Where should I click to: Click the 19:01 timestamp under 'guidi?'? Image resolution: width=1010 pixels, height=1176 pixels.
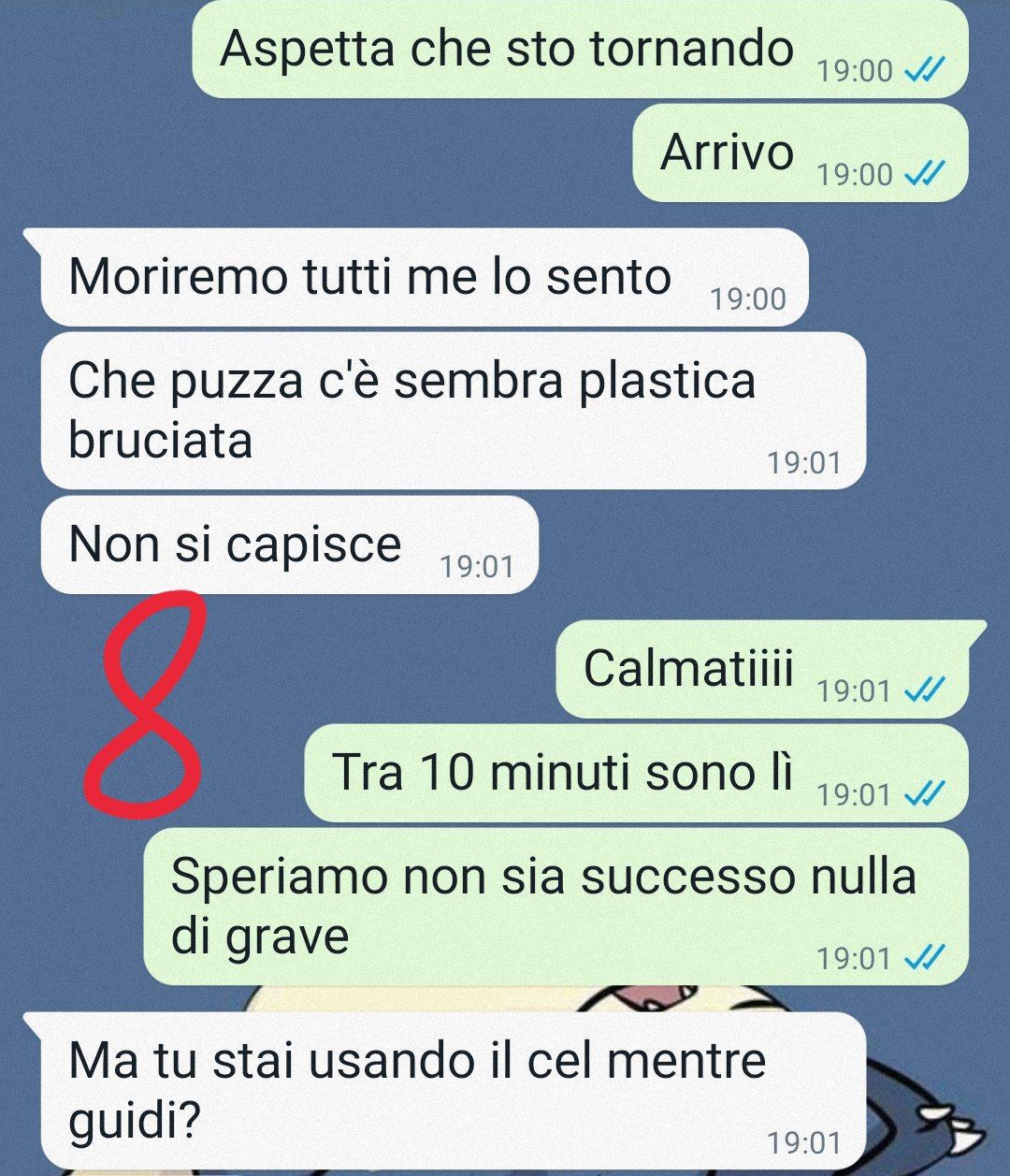[804, 1141]
